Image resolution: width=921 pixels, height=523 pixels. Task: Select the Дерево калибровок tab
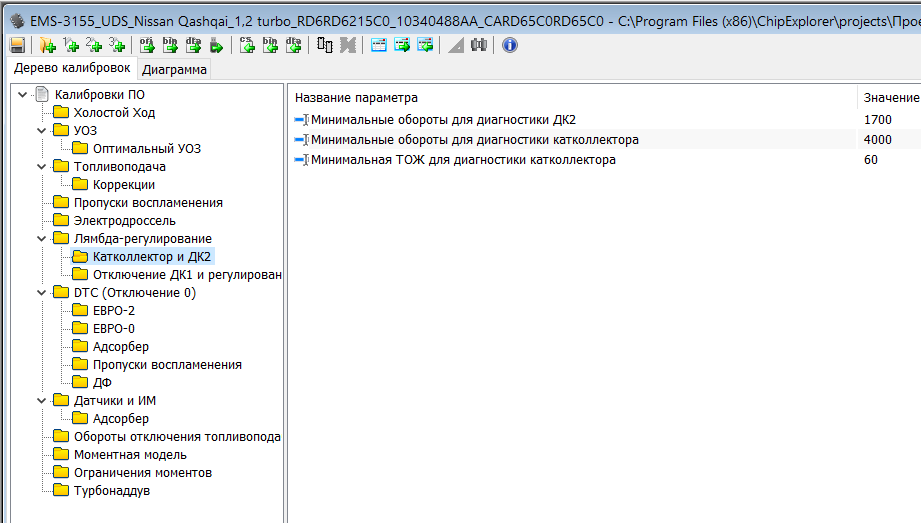pyautogui.click(x=71, y=69)
